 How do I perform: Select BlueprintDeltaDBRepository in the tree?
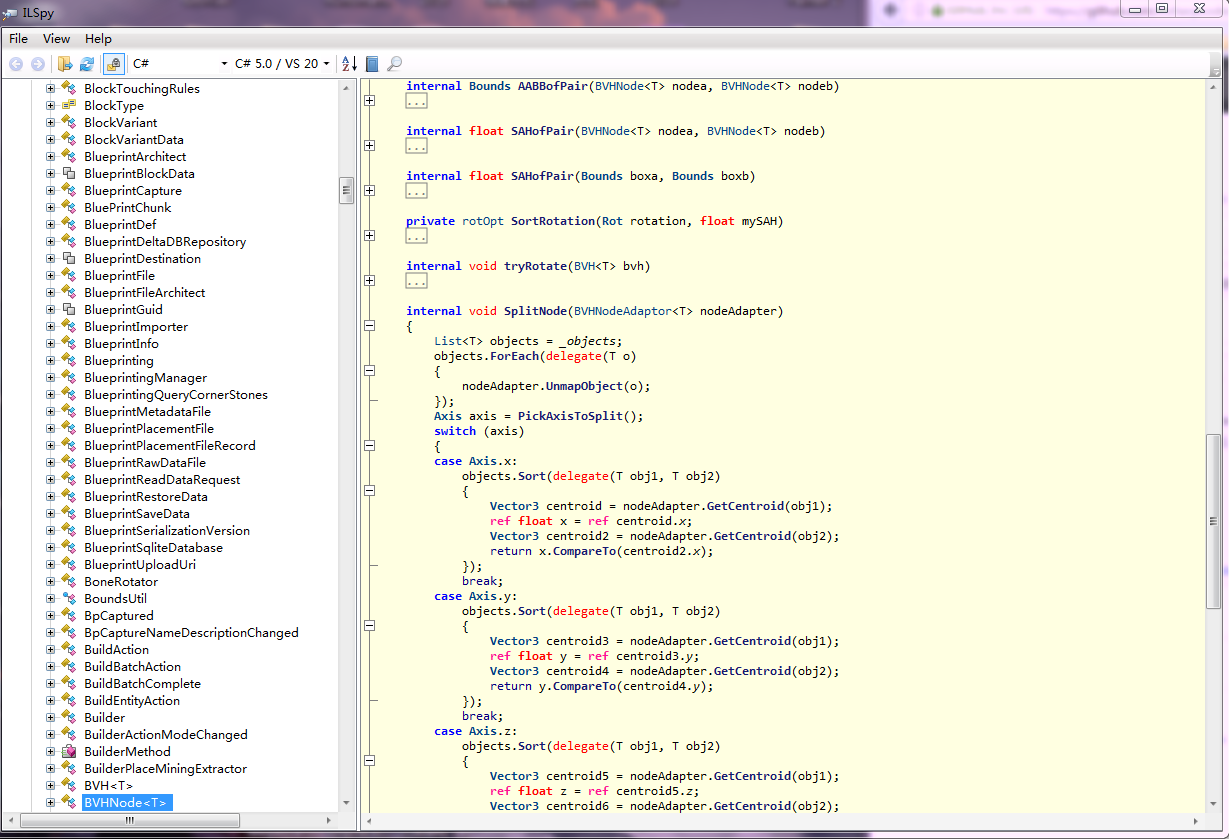[165, 242]
